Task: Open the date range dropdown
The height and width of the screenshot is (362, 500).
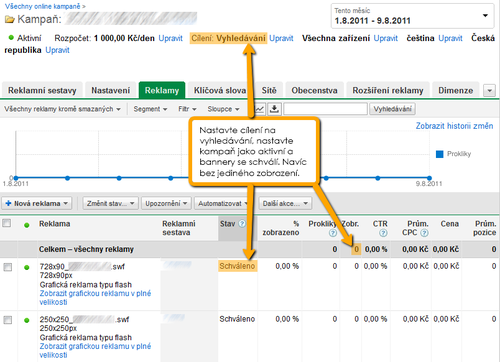Action: (x=412, y=16)
